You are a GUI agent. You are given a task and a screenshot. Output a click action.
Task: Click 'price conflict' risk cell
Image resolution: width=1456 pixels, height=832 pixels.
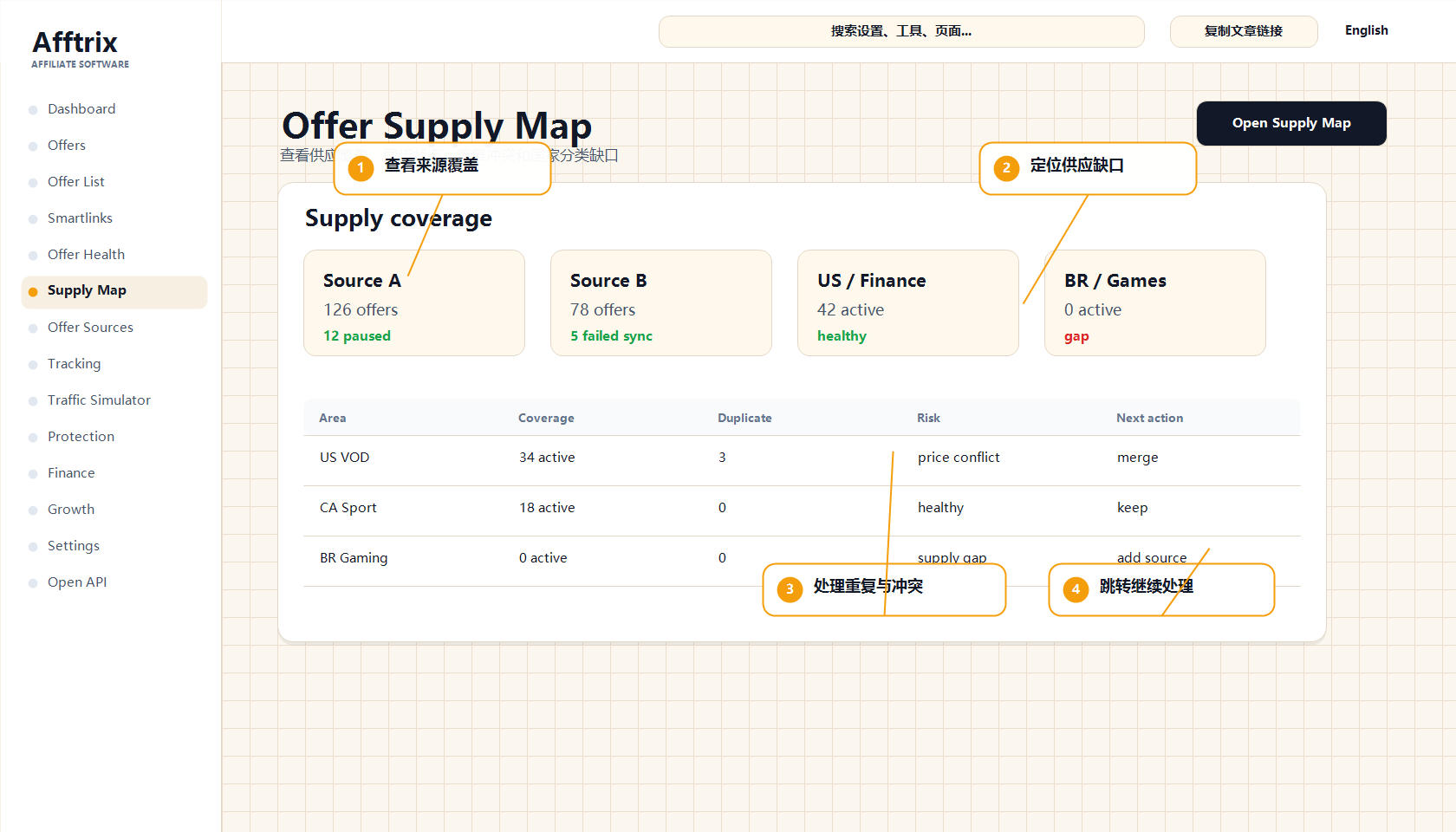pos(959,458)
